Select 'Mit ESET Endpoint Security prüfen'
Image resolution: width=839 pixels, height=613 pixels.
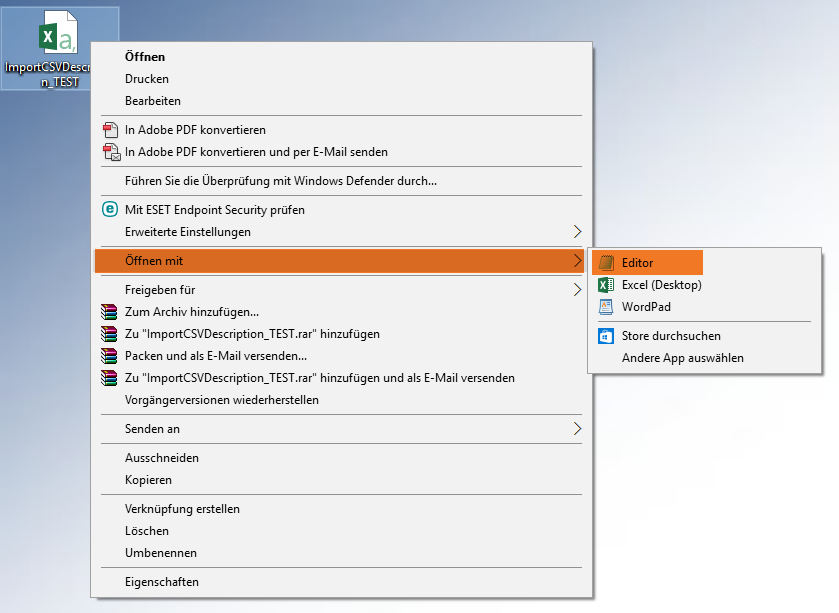pyautogui.click(x=342, y=210)
